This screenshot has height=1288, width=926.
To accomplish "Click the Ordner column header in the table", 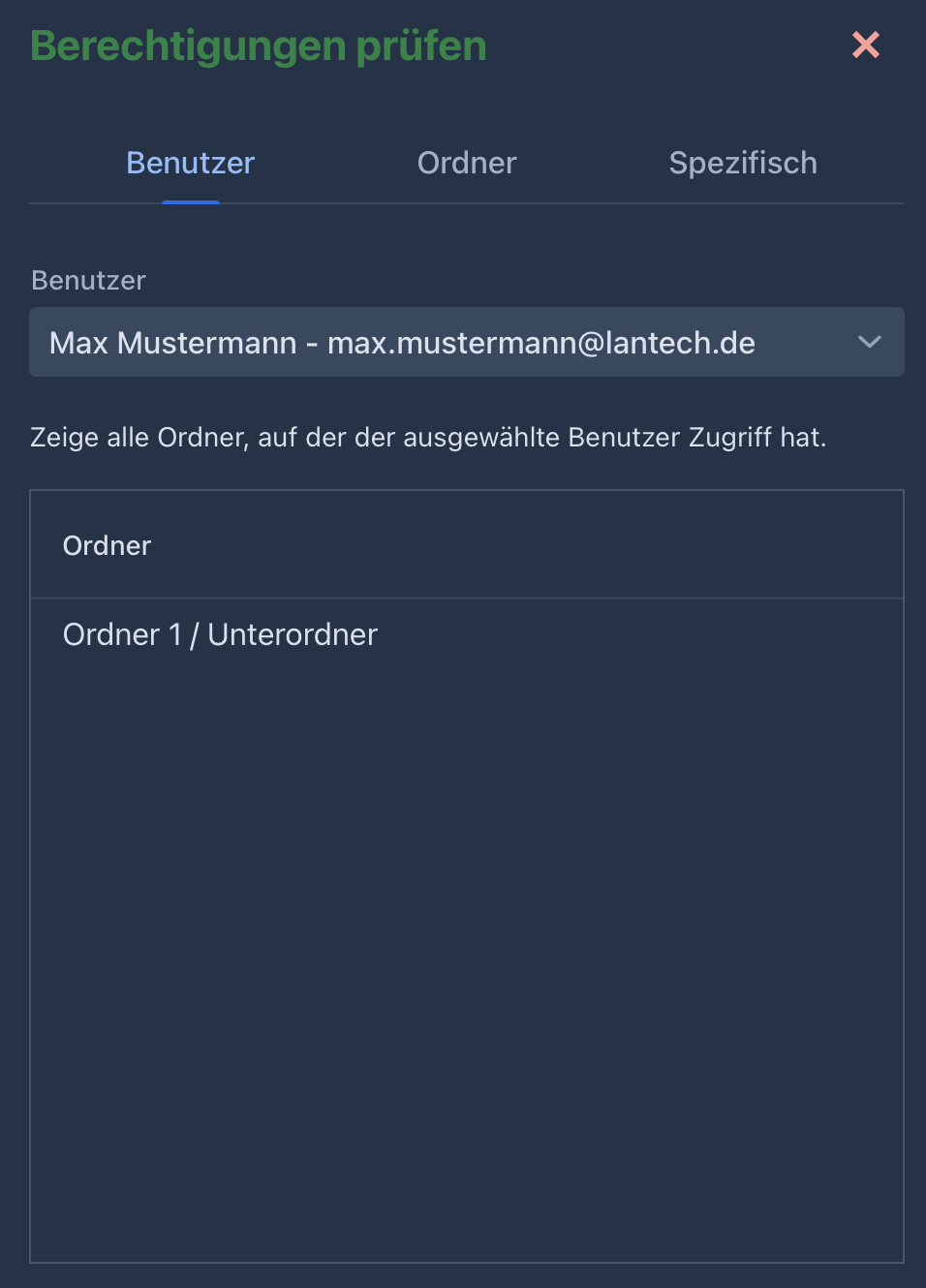I will point(108,546).
